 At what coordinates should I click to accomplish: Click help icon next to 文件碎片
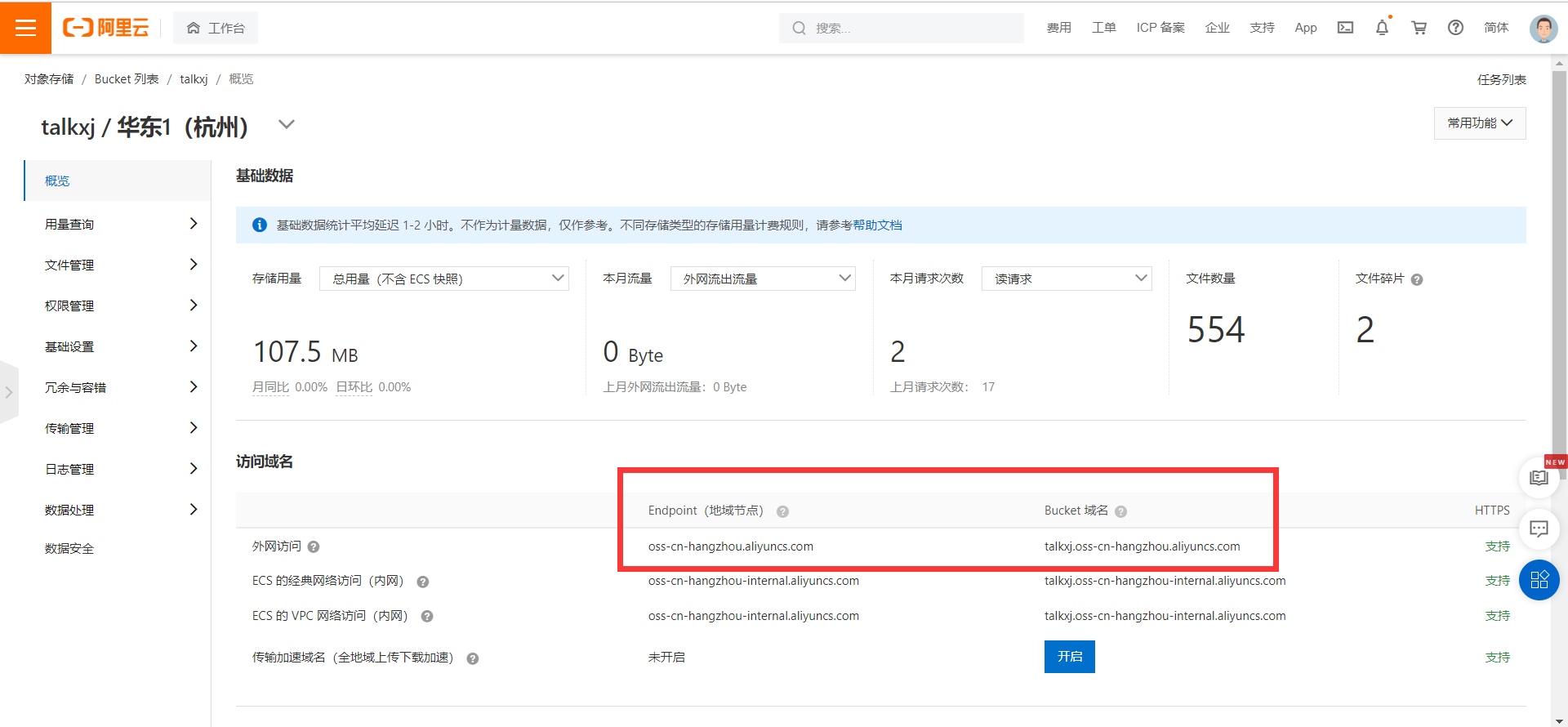pyautogui.click(x=1417, y=279)
